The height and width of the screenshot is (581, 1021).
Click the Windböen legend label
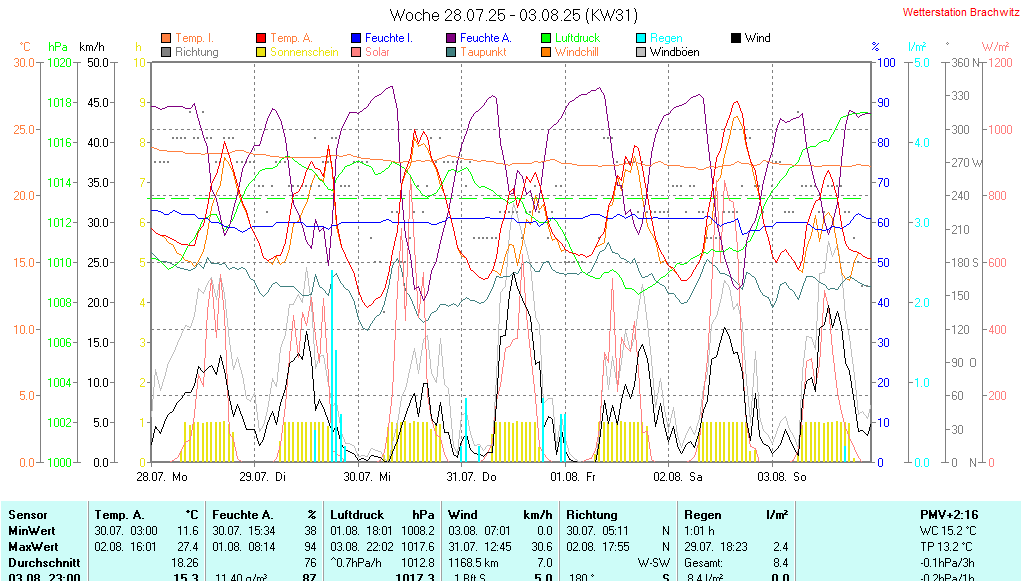click(x=674, y=52)
